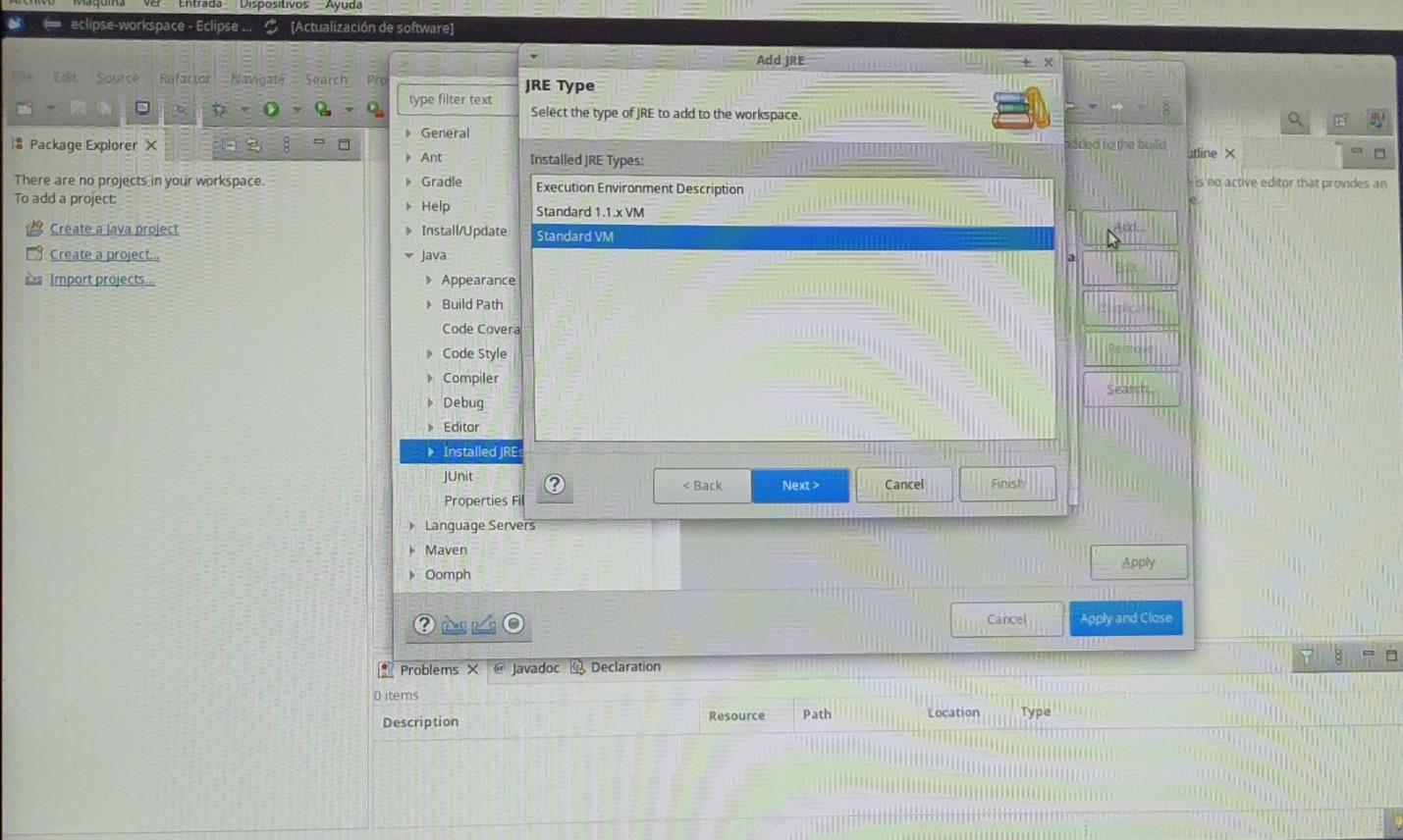This screenshot has height=840, width=1403.
Task: Click the green Run button icon
Action: click(271, 109)
